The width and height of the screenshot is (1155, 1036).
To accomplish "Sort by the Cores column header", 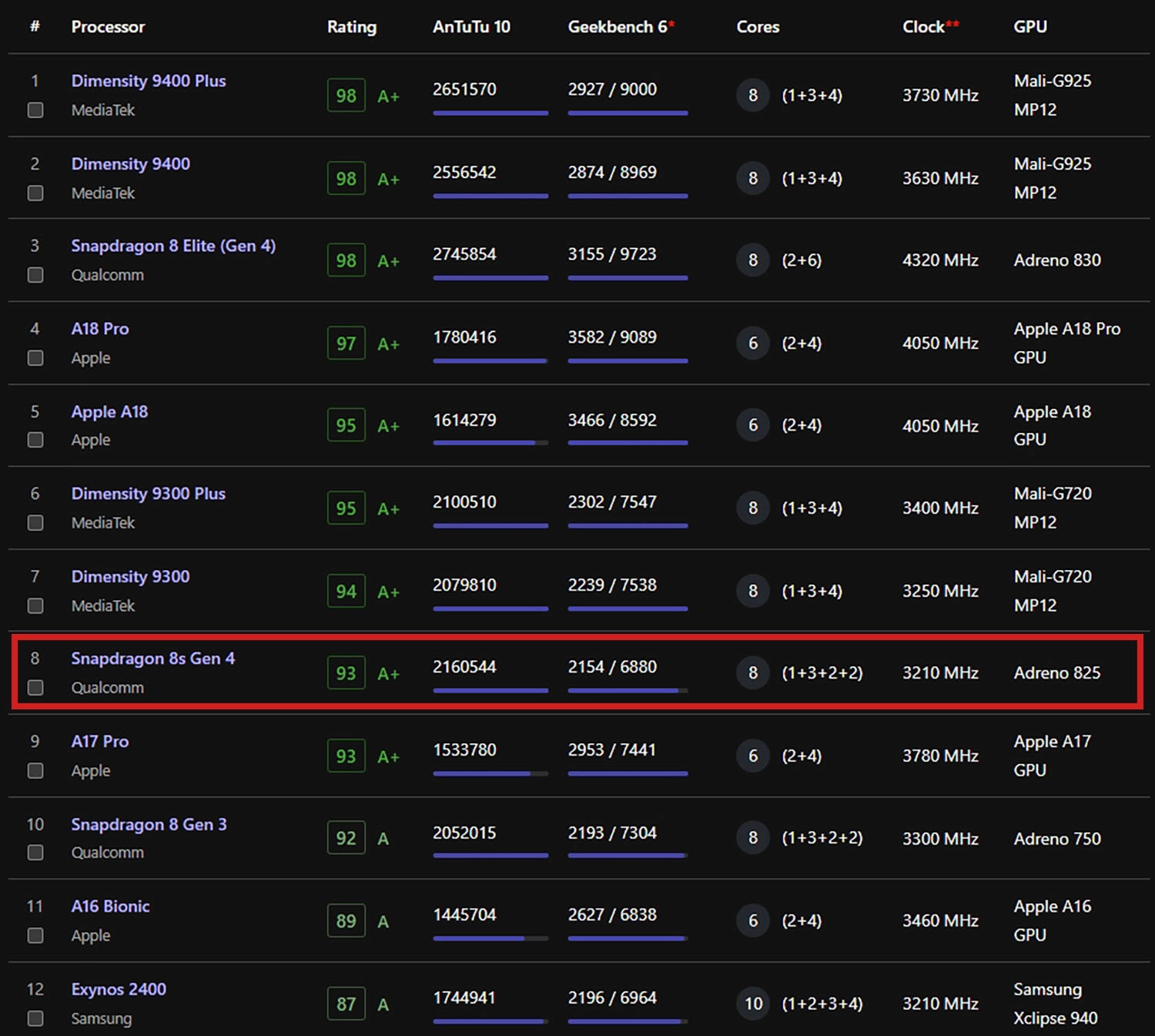I will pyautogui.click(x=758, y=27).
